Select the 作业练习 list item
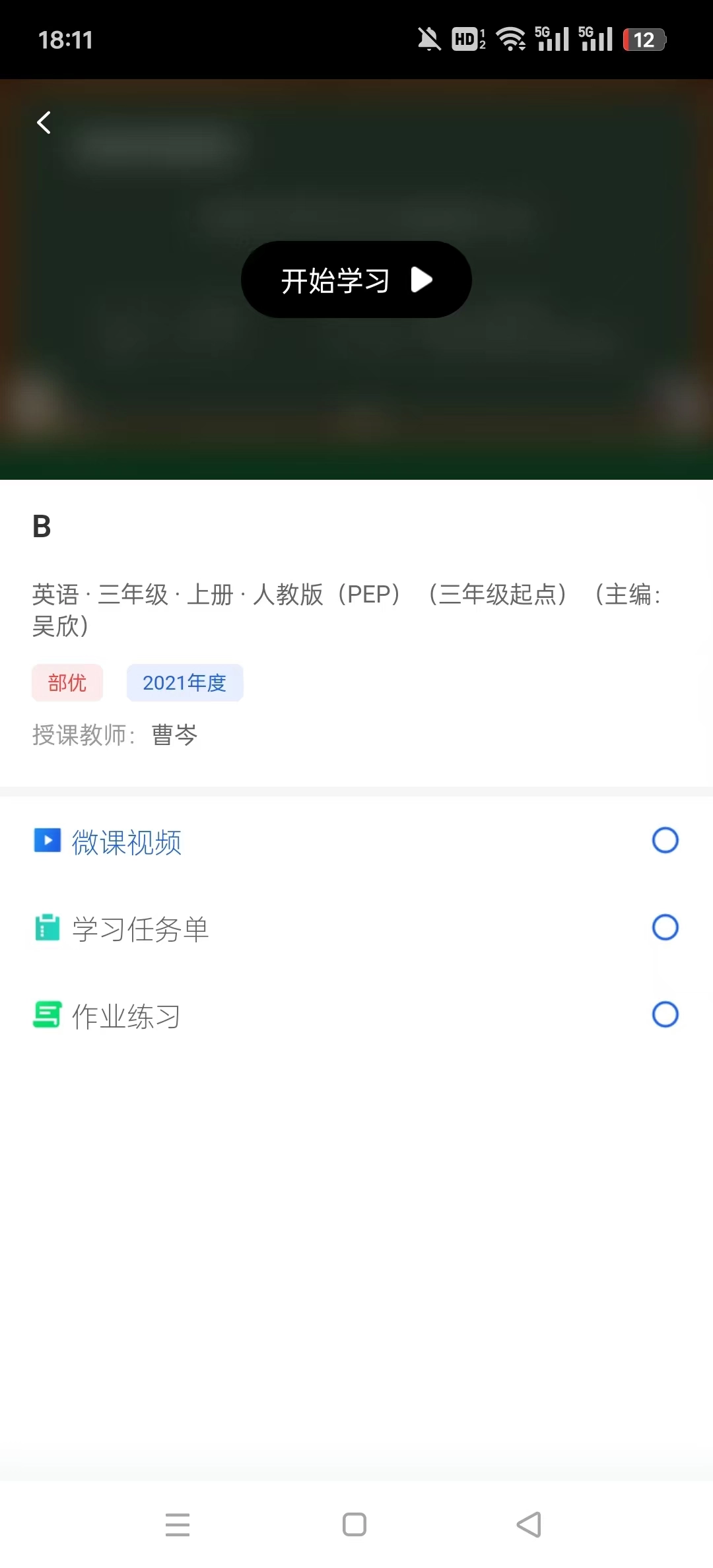The width and height of the screenshot is (713, 1568). (x=356, y=1016)
